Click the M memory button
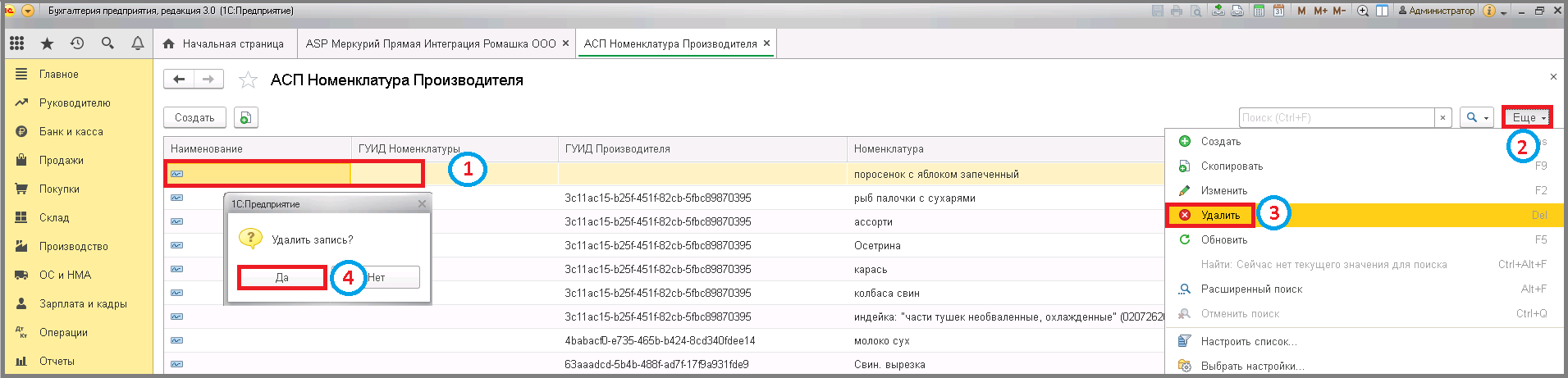Image resolution: width=1568 pixels, height=378 pixels. [1301, 11]
